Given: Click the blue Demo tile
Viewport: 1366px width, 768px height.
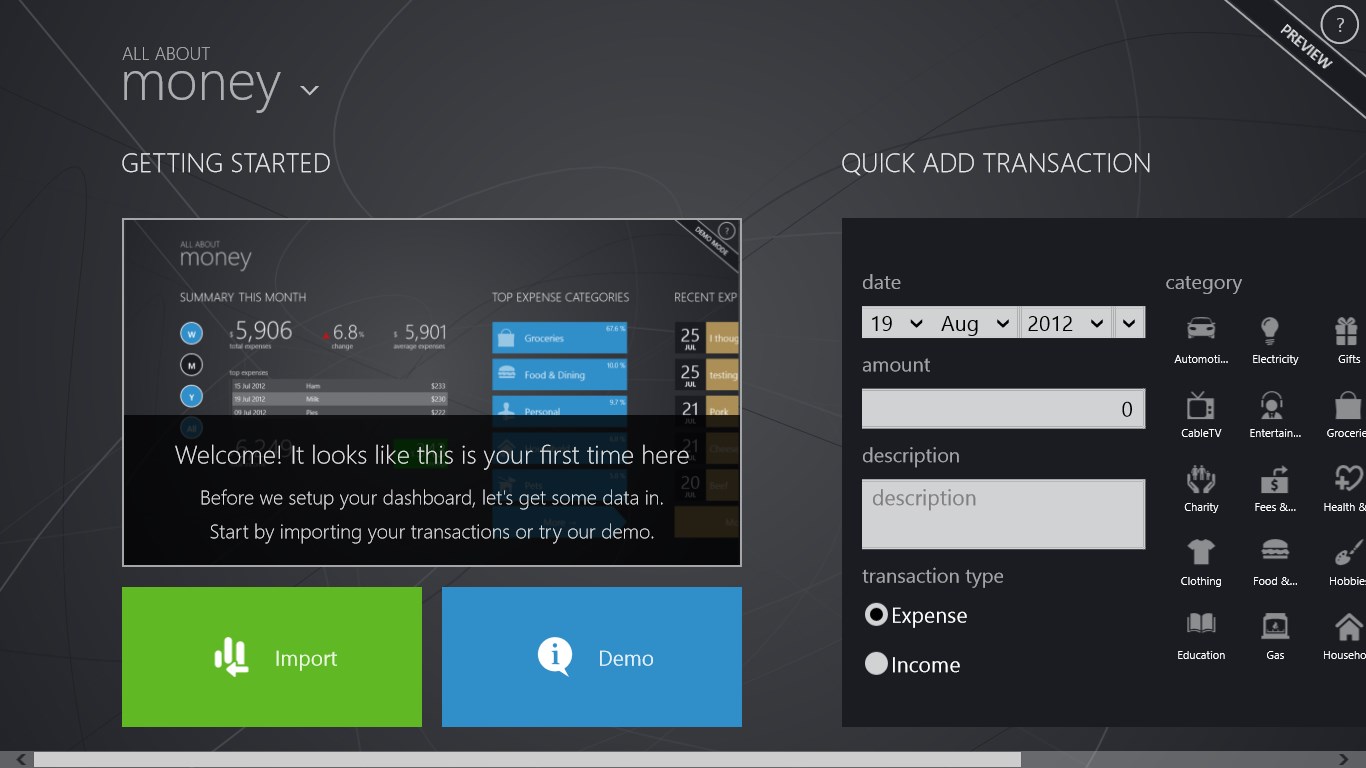Looking at the screenshot, I should point(592,657).
